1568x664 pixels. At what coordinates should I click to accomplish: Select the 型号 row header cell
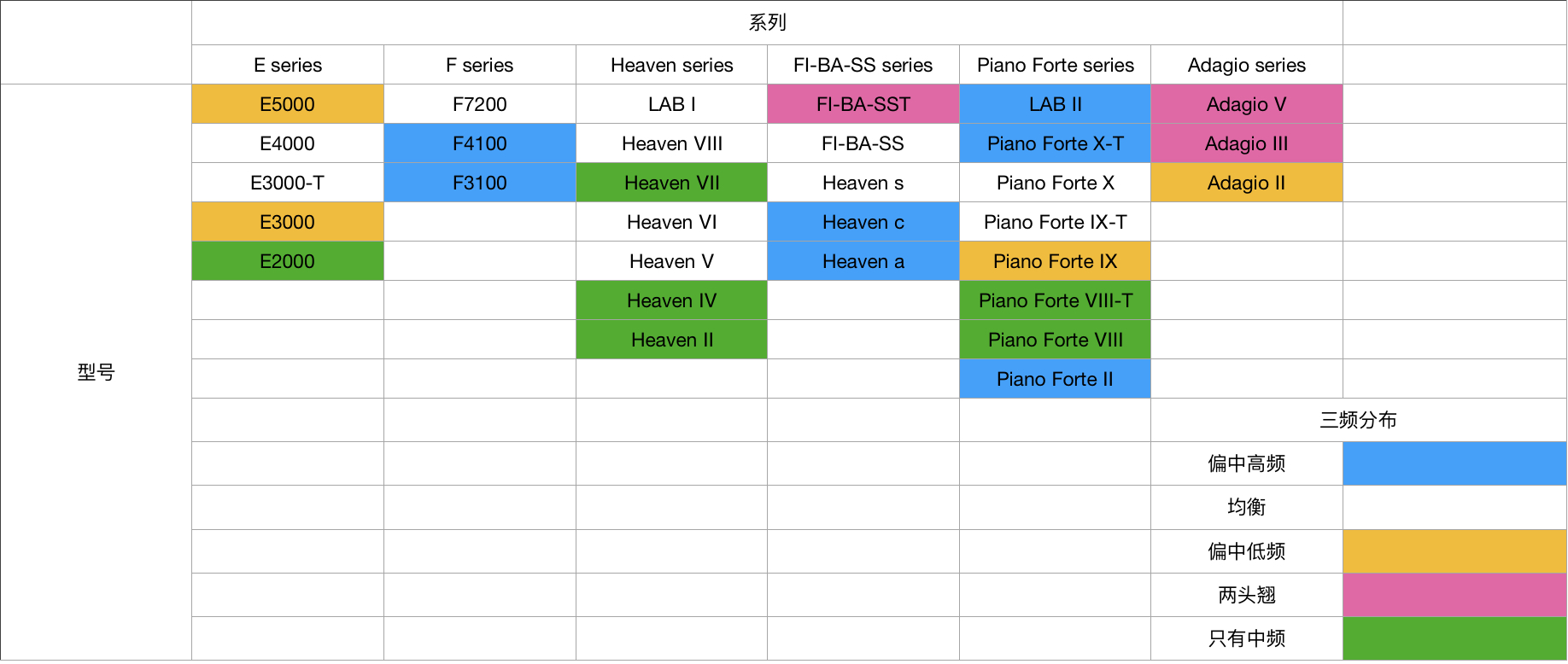pyautogui.click(x=97, y=372)
